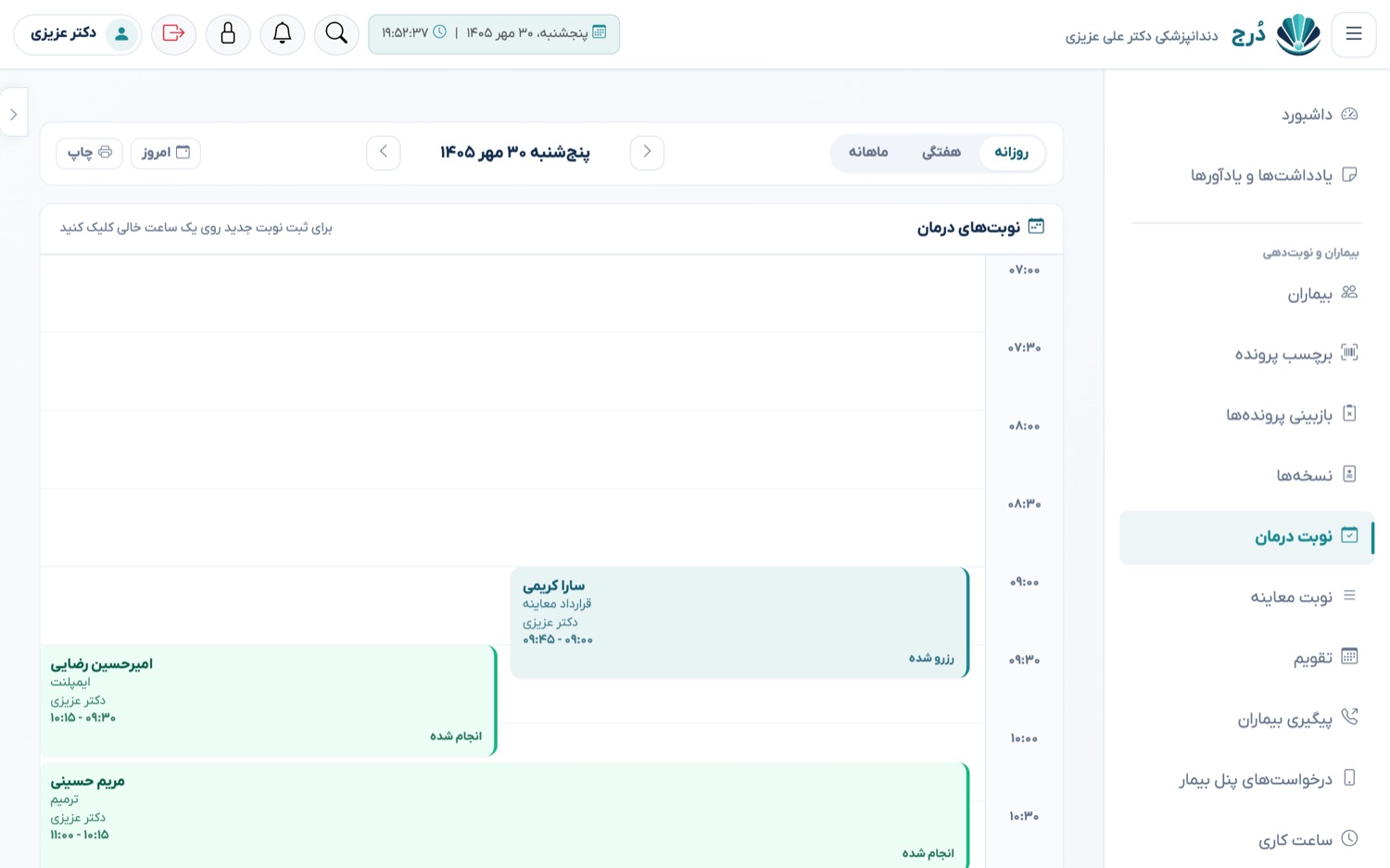This screenshot has width=1390, height=868.
Task: Click the red logout icon
Action: tap(173, 34)
